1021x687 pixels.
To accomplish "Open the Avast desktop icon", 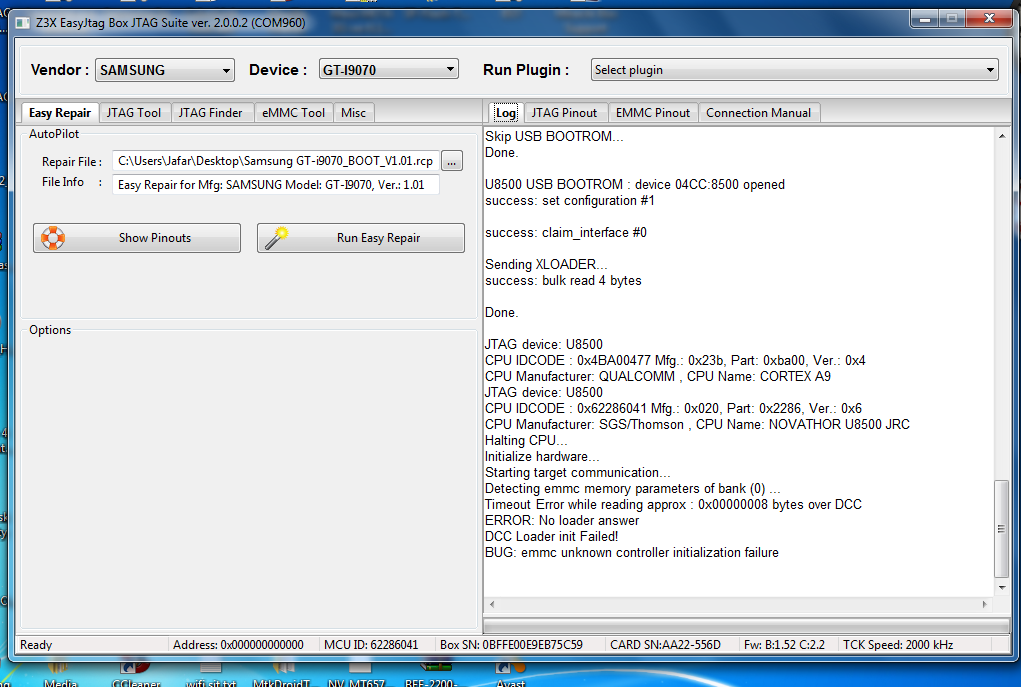I will [x=510, y=675].
